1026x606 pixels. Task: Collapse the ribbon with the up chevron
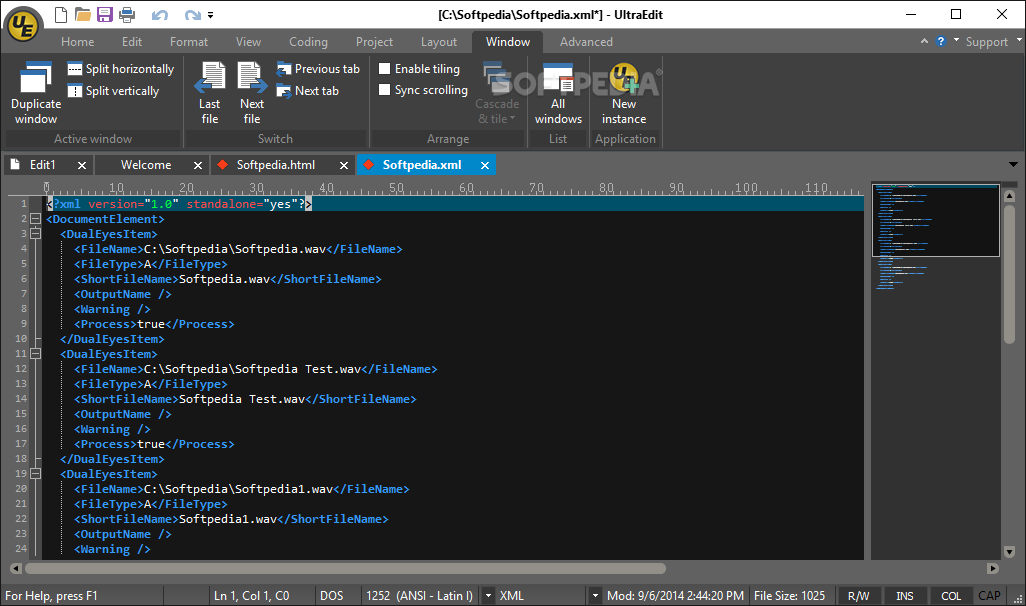click(x=924, y=41)
